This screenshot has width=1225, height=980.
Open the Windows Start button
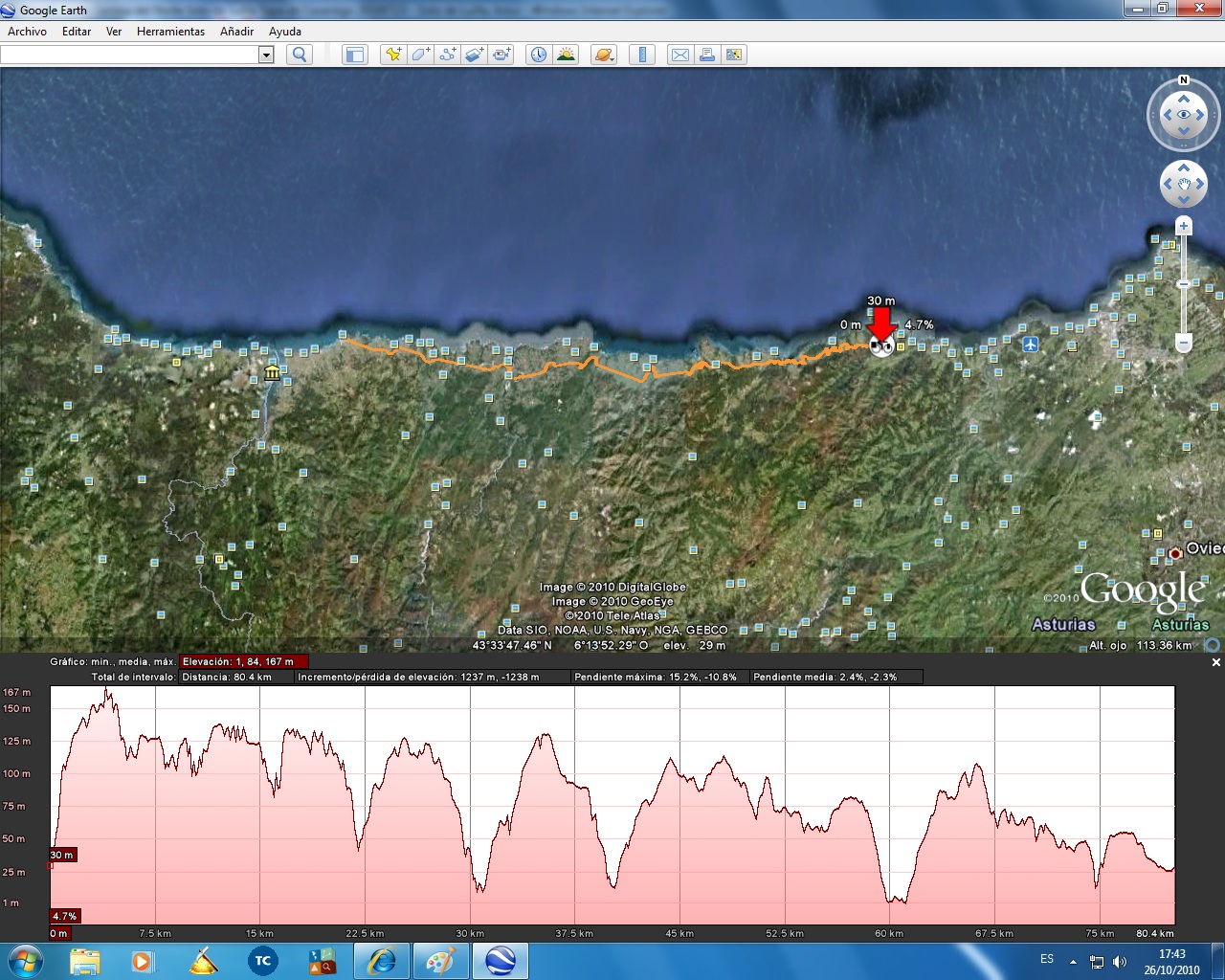(25, 961)
